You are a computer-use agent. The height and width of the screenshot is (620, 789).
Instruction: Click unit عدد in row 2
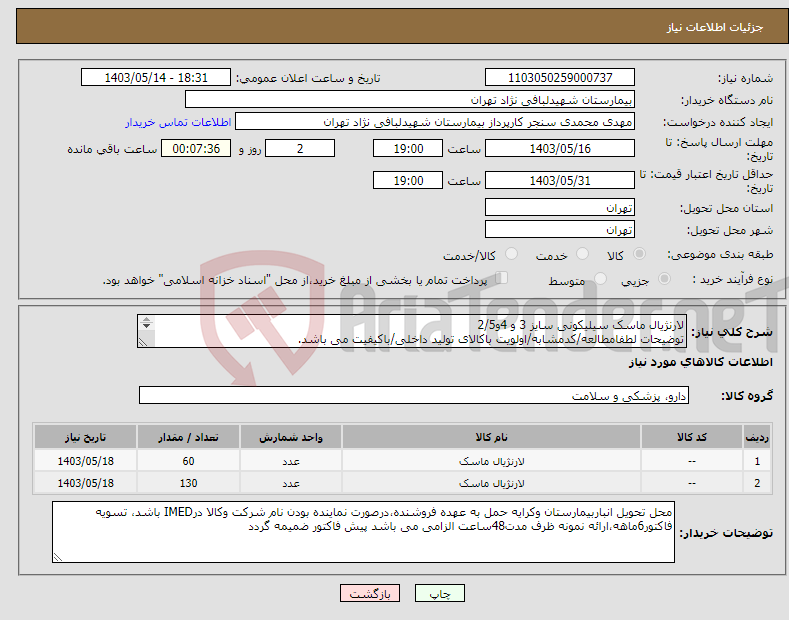[x=291, y=484]
